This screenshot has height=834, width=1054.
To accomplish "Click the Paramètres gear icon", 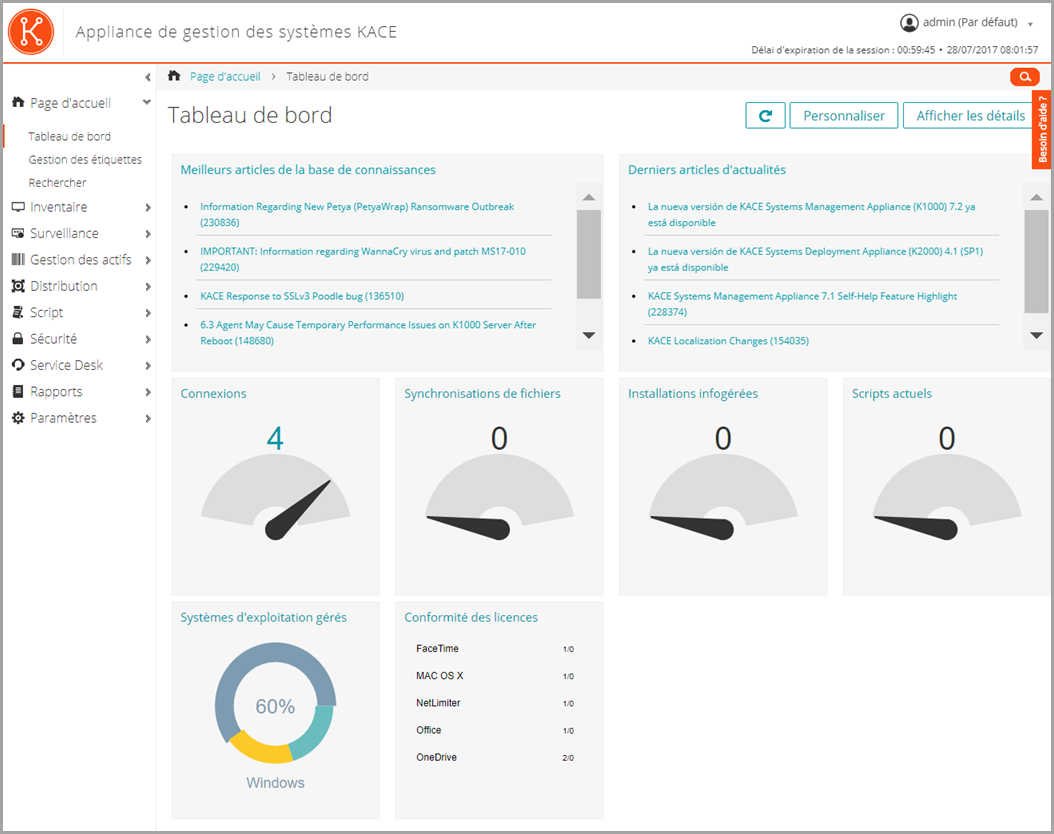I will tap(18, 417).
